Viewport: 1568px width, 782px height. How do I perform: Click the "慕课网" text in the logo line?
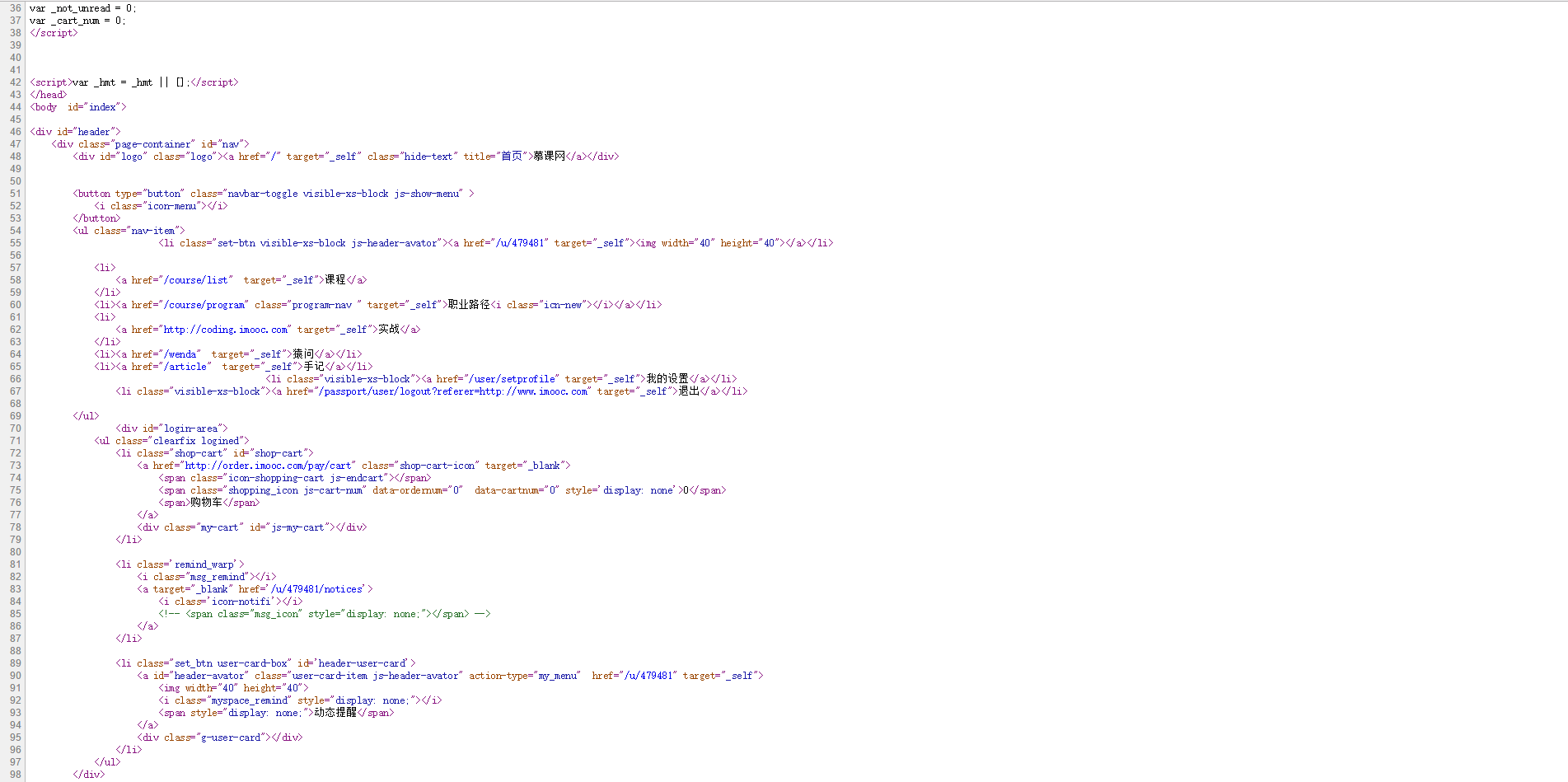click(x=549, y=157)
